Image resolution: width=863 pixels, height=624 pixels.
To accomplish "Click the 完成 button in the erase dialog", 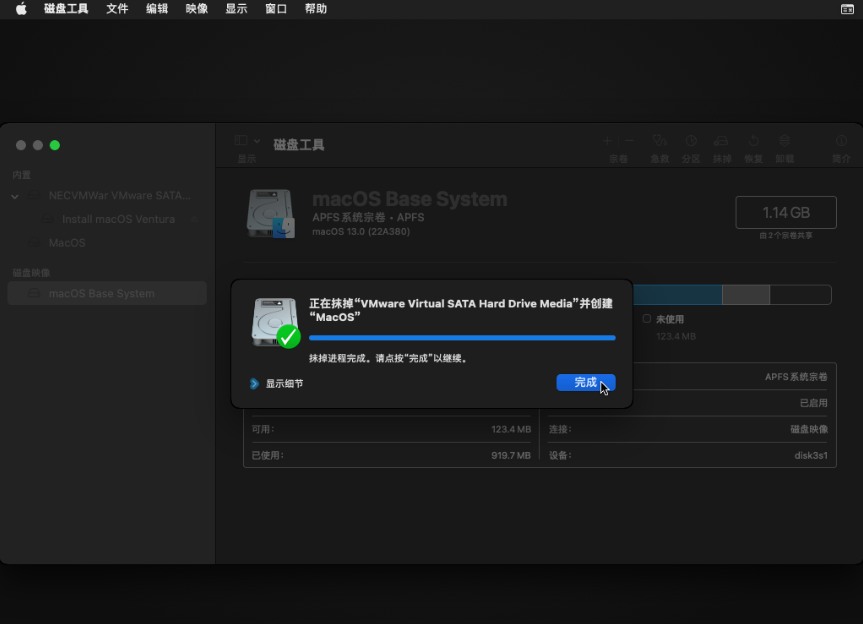I will (x=585, y=383).
